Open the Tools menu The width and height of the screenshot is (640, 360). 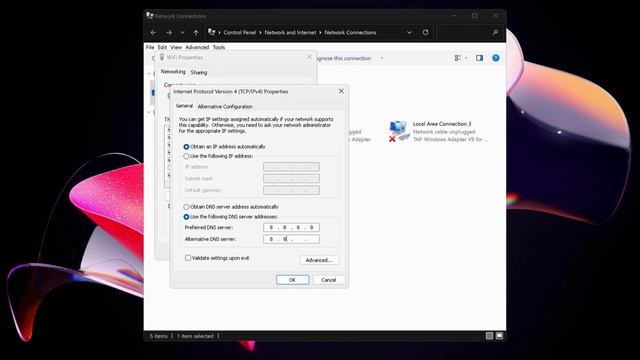click(x=219, y=47)
